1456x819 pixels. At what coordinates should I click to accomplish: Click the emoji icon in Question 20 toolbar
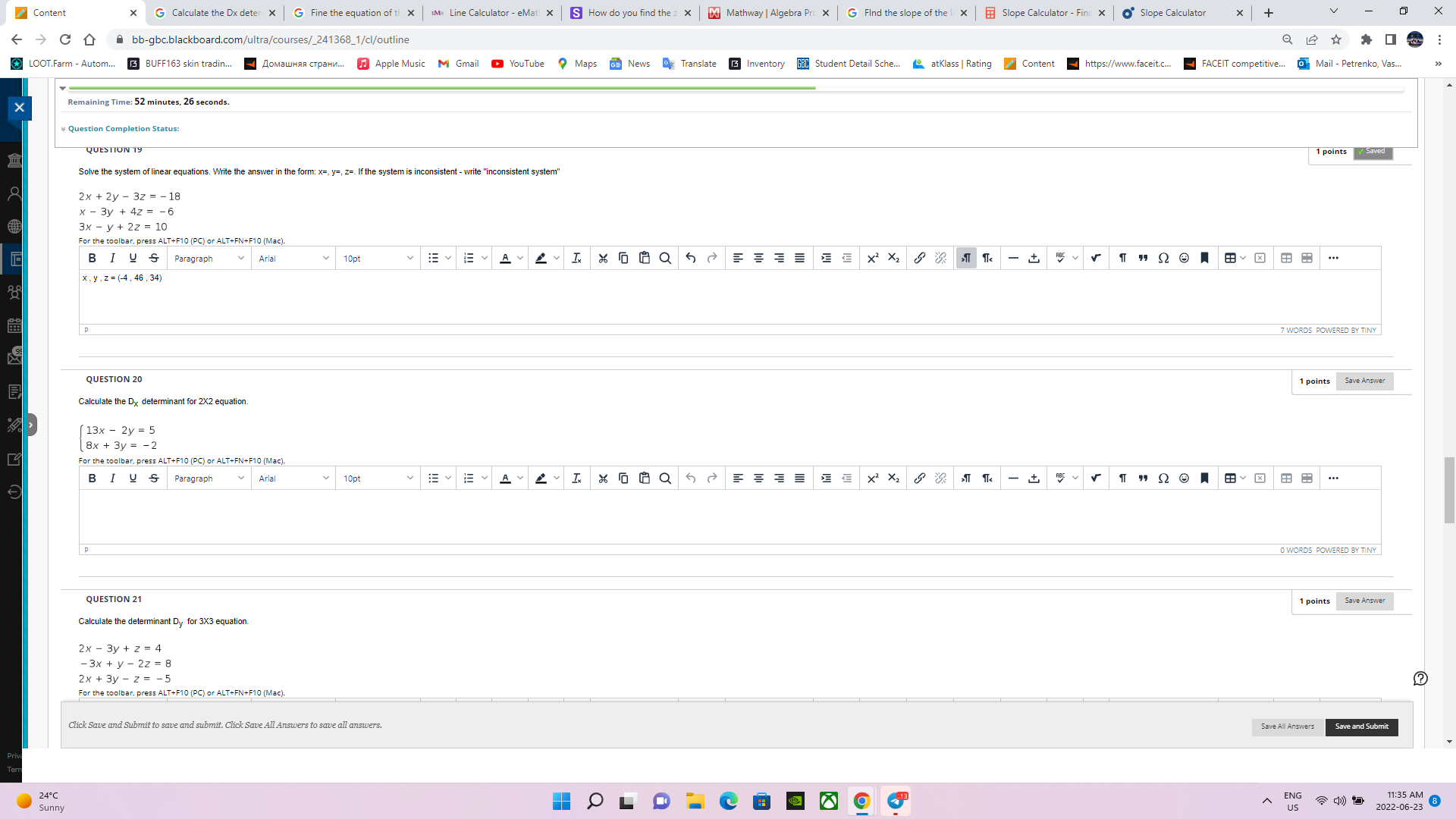tap(1184, 479)
